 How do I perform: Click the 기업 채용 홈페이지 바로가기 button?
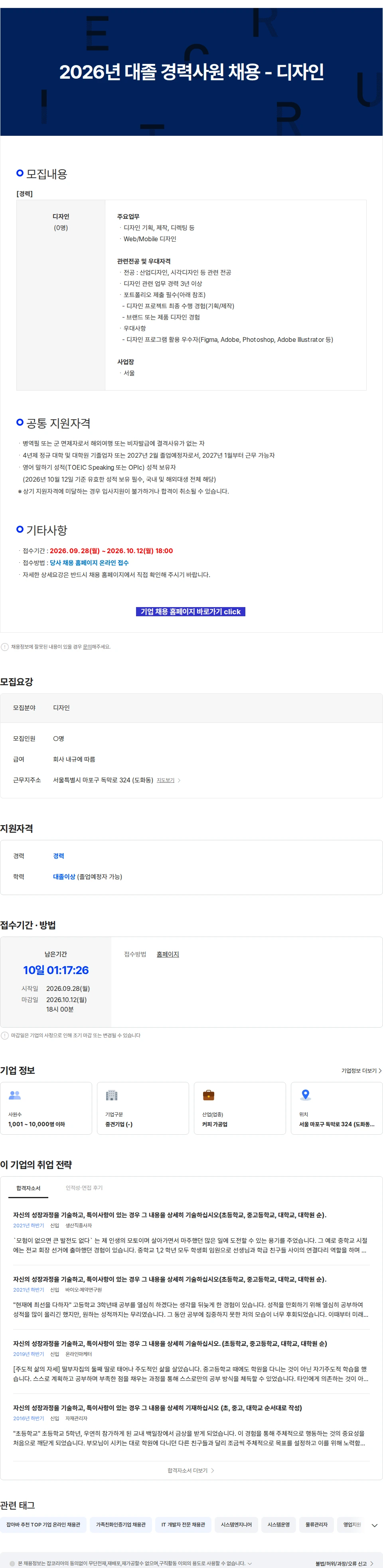[190, 611]
